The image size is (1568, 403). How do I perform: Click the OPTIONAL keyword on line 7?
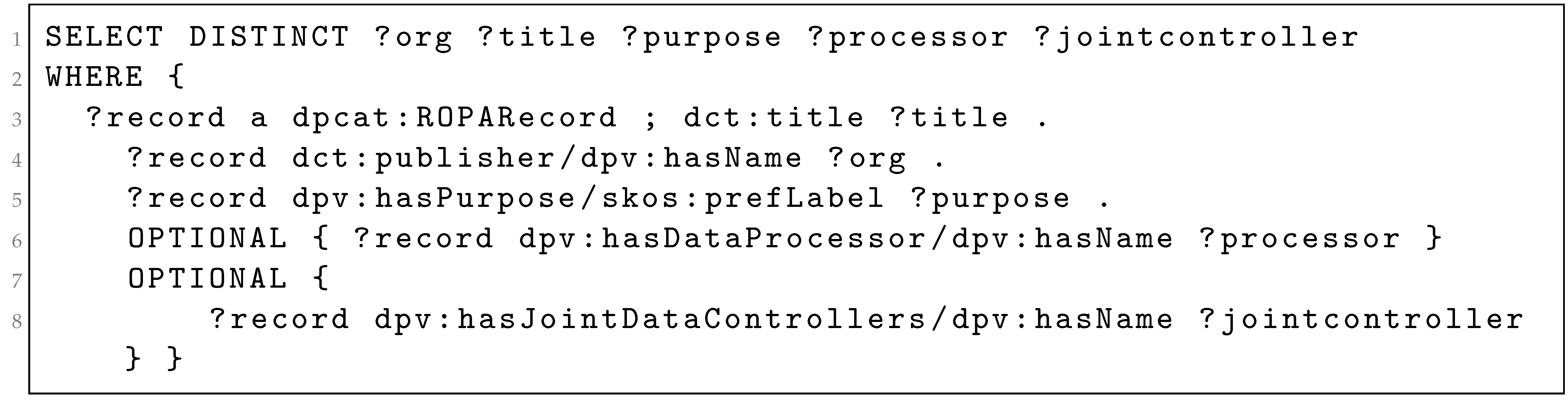click(208, 278)
